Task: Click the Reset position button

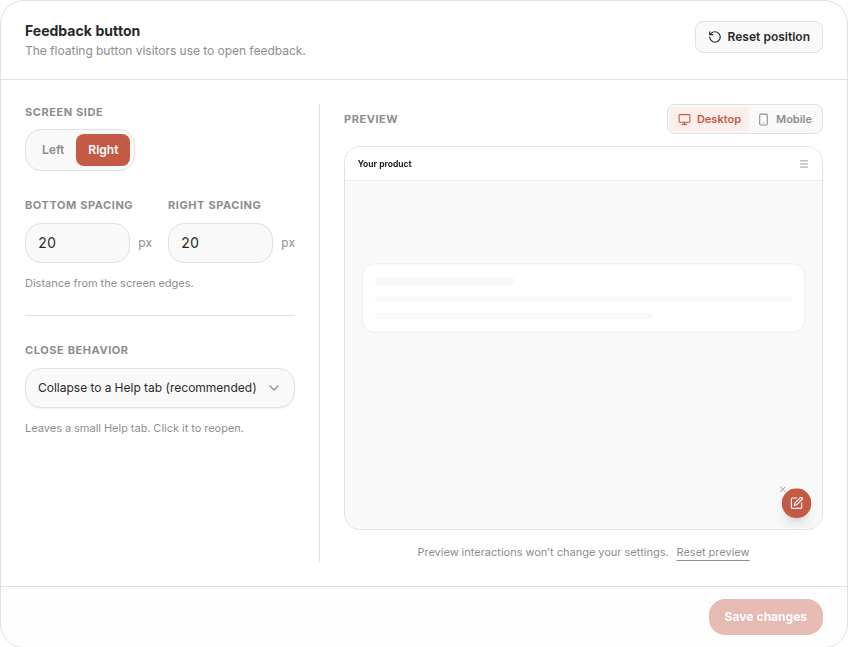Action: tap(759, 37)
